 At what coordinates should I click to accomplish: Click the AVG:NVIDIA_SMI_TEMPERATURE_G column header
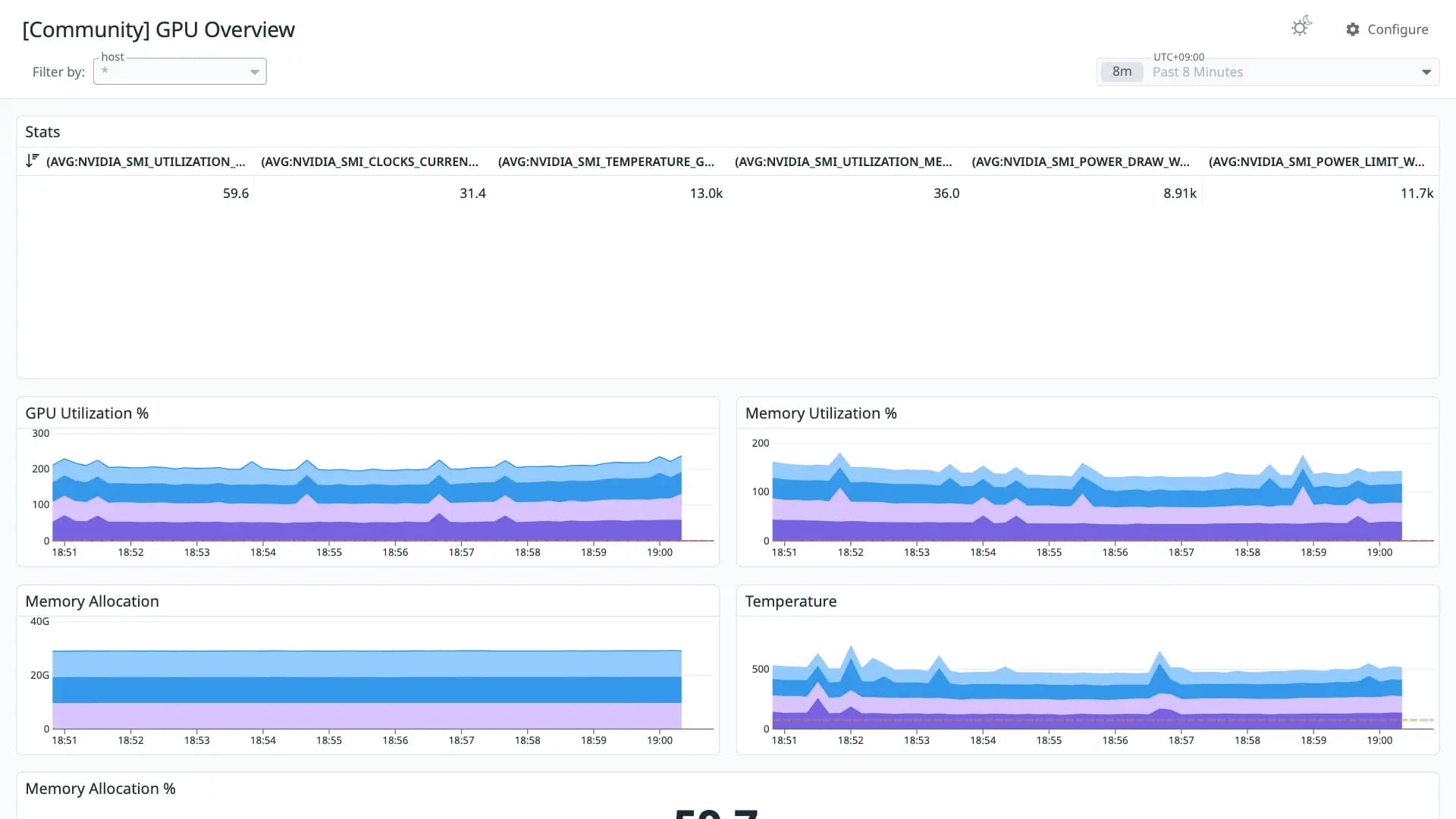tap(606, 162)
